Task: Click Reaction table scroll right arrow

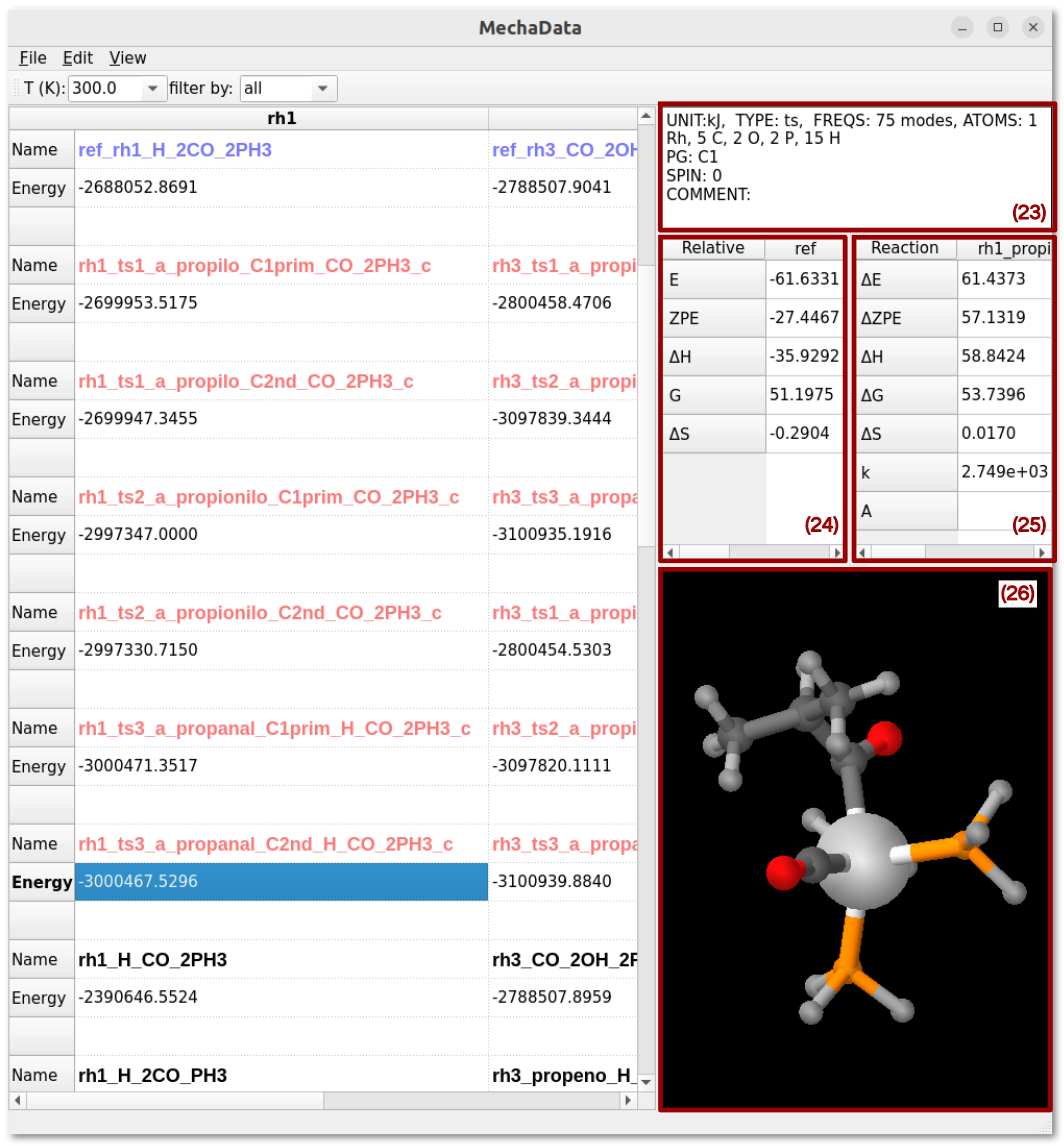Action: click(1043, 553)
